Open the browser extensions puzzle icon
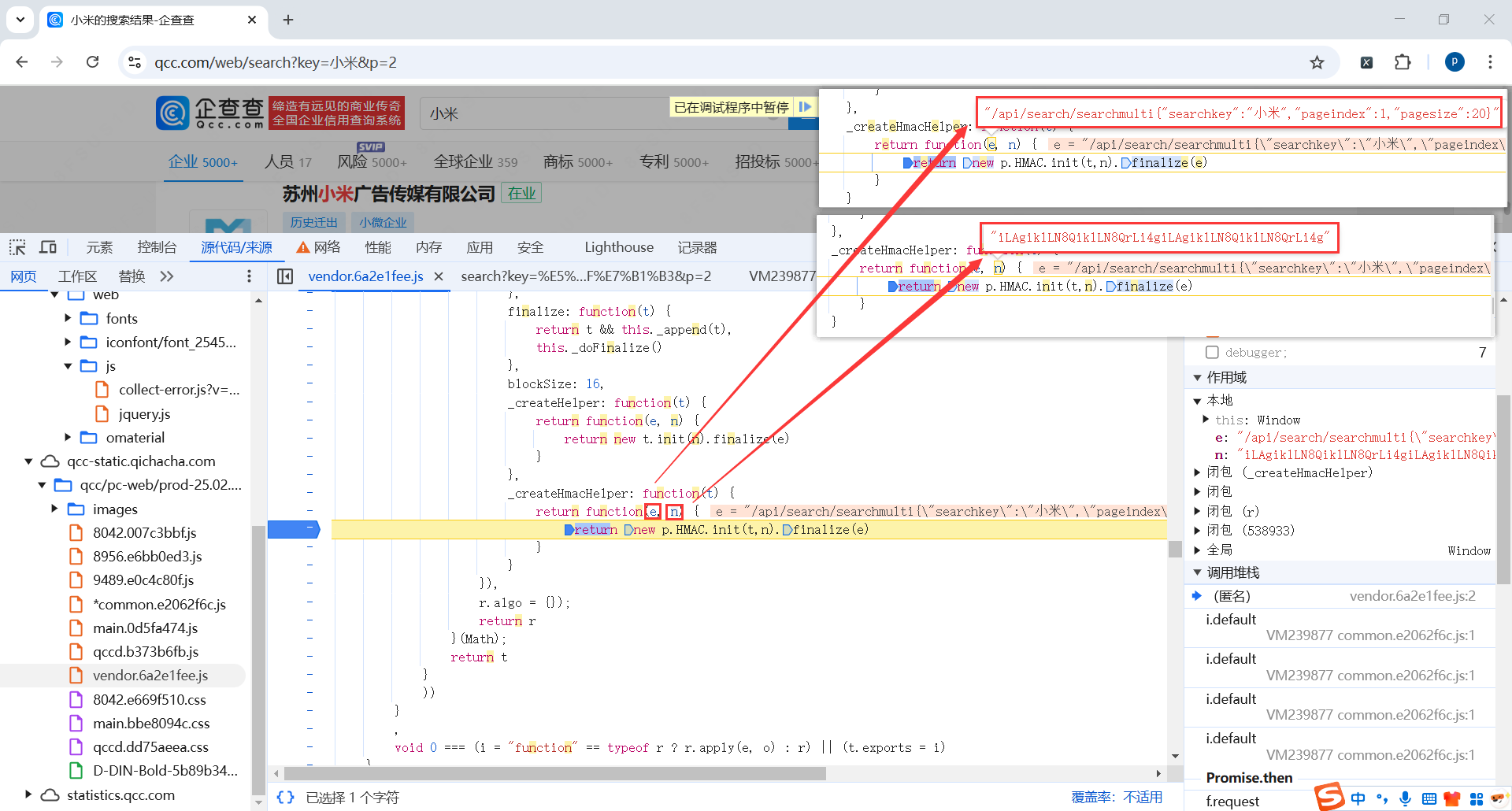Image resolution: width=1512 pixels, height=811 pixels. pyautogui.click(x=1403, y=62)
